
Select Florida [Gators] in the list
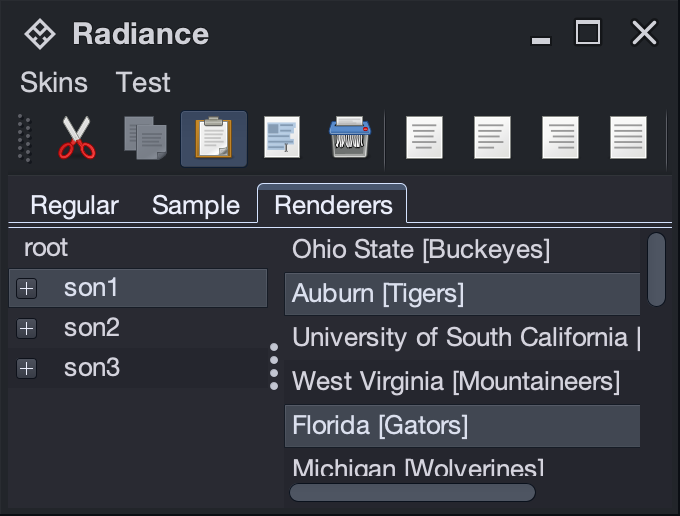[380, 425]
